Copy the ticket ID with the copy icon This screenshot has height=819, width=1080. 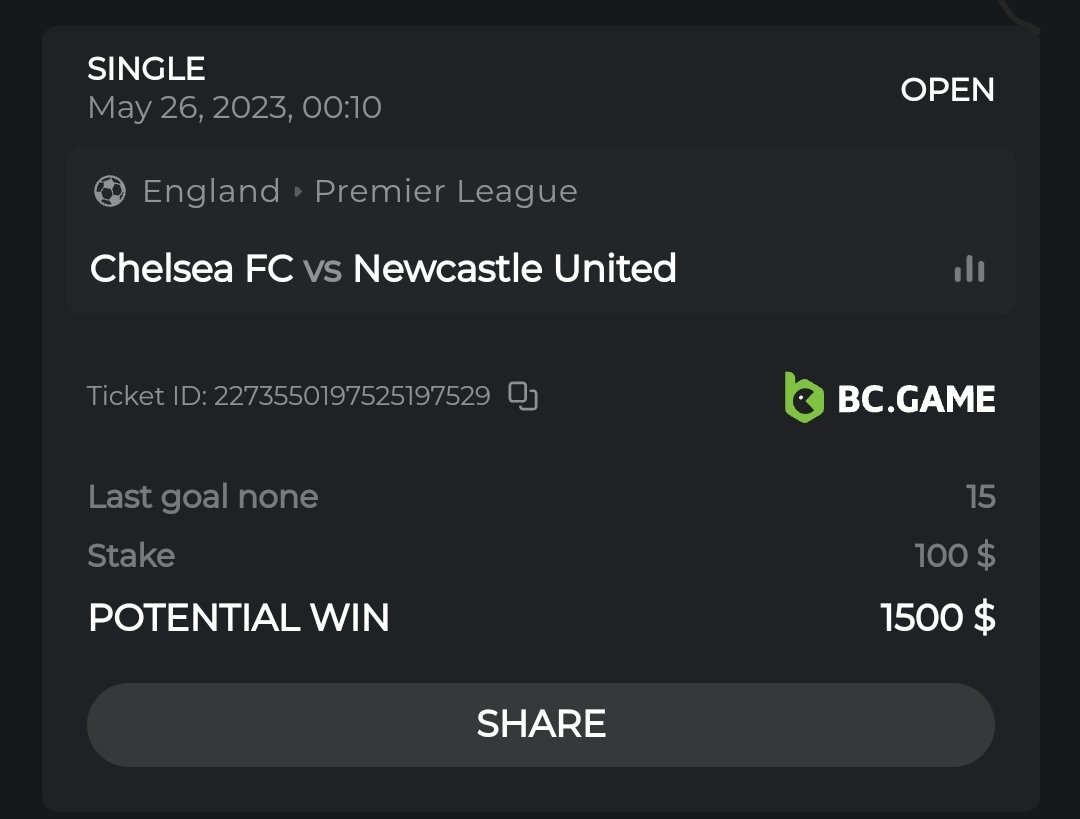523,396
